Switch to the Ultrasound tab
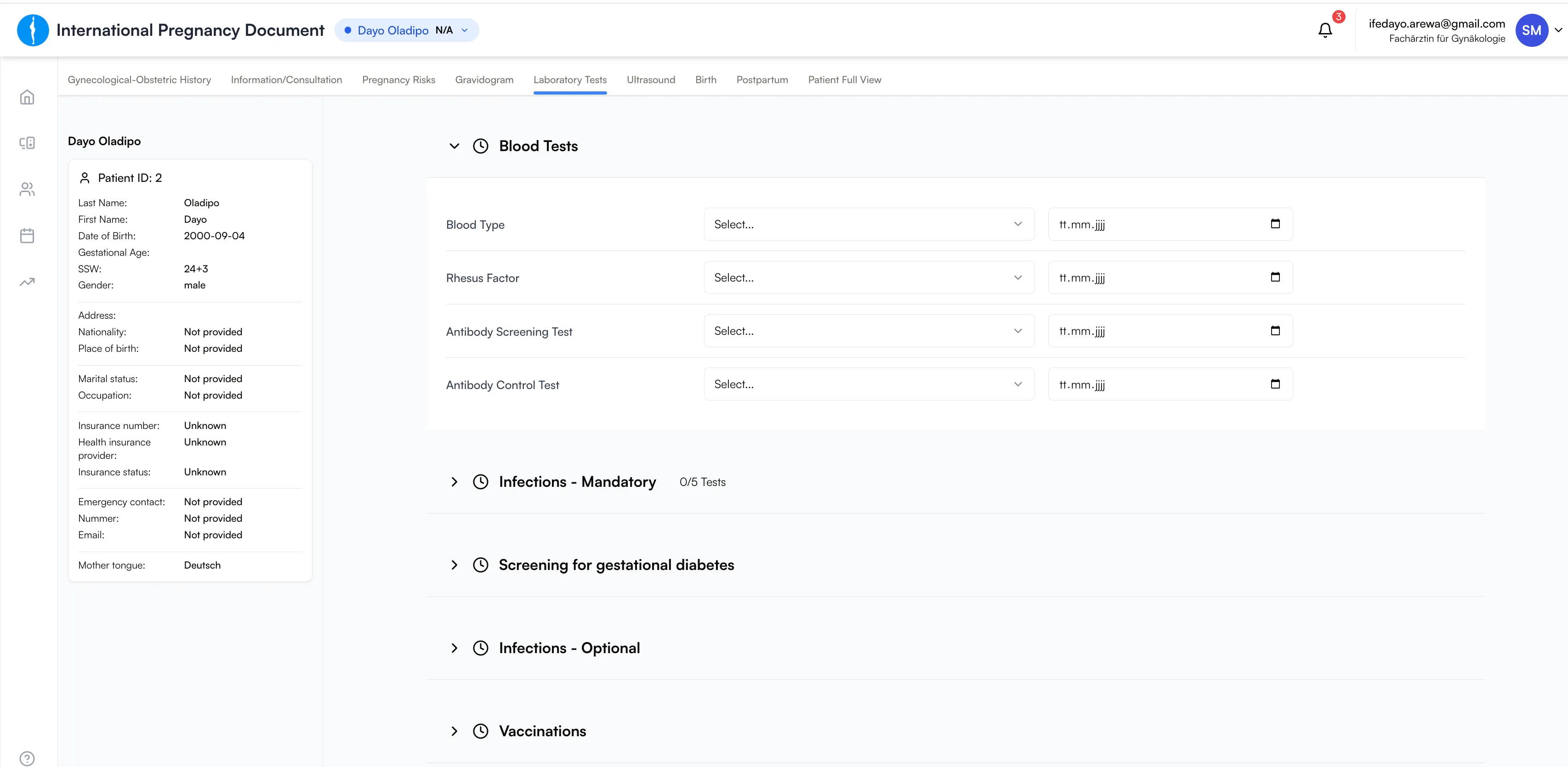Screen dimensions: 1568x767 click(651, 79)
